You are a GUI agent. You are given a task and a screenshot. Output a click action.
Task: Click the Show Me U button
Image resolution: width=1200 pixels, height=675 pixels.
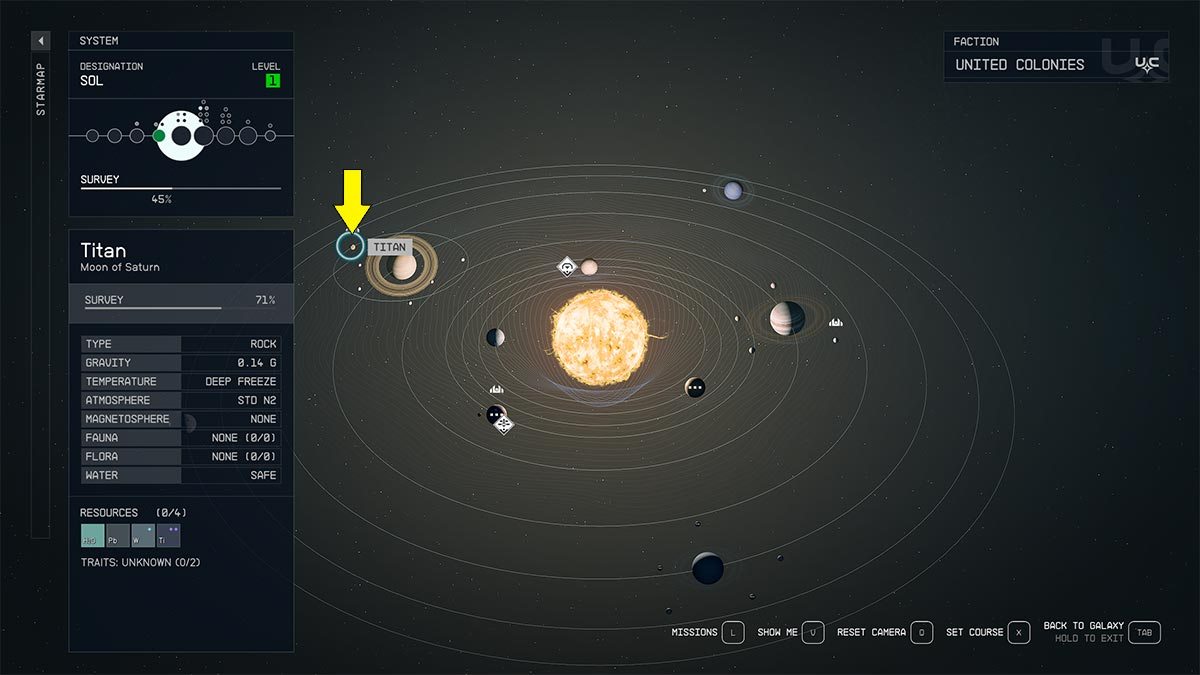click(x=813, y=632)
